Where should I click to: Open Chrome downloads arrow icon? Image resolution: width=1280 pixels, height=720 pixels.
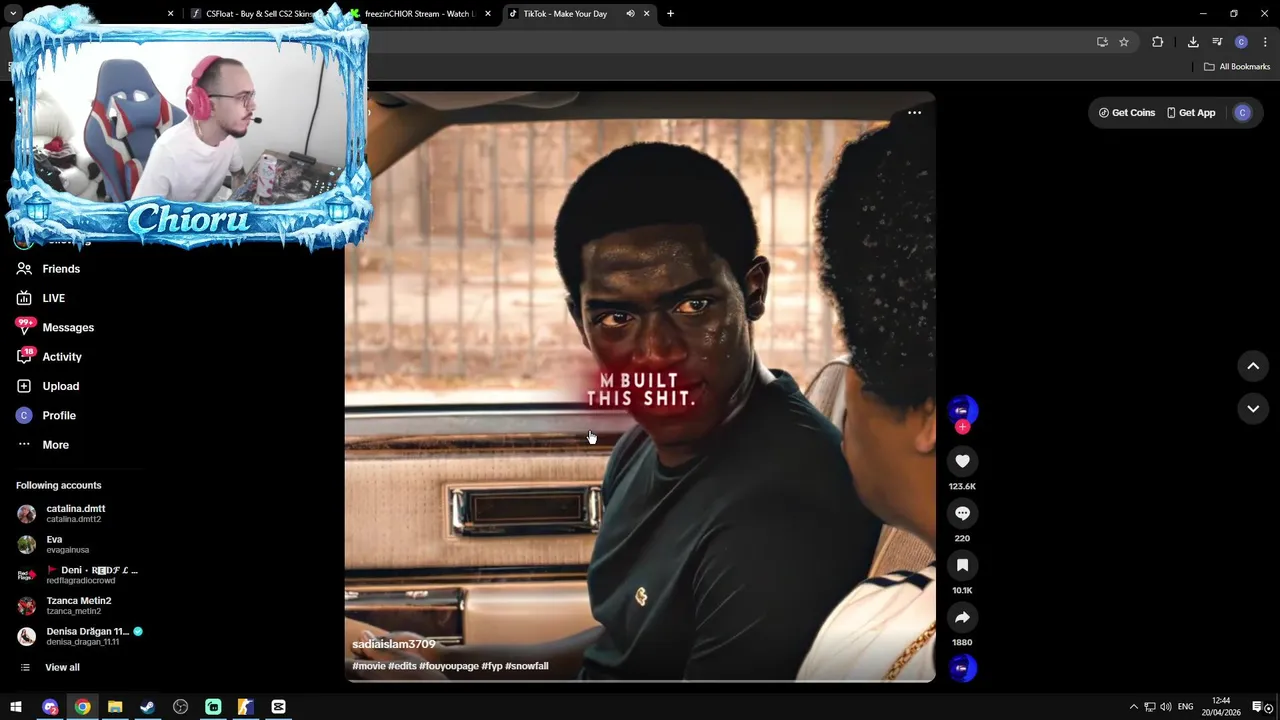click(1193, 42)
